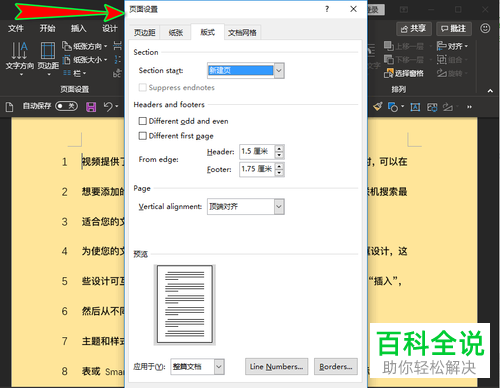500x388 pixels.
Task: Click the 共享 share button
Action: coord(414,29)
